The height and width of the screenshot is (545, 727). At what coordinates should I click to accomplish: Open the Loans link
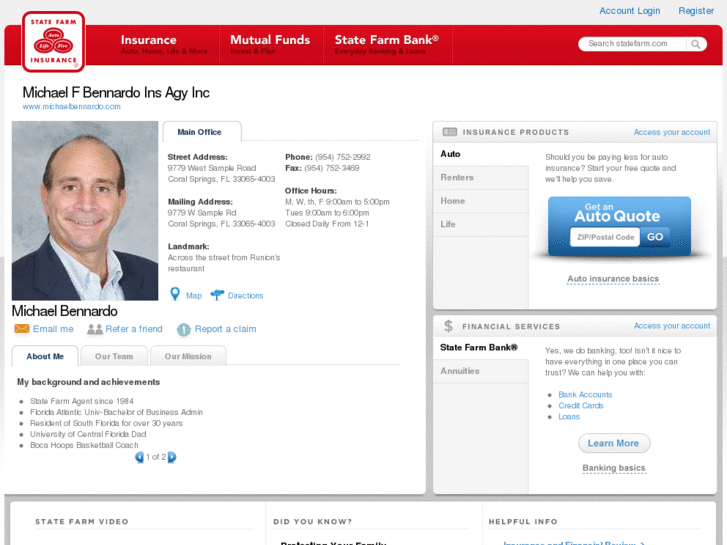(x=569, y=417)
